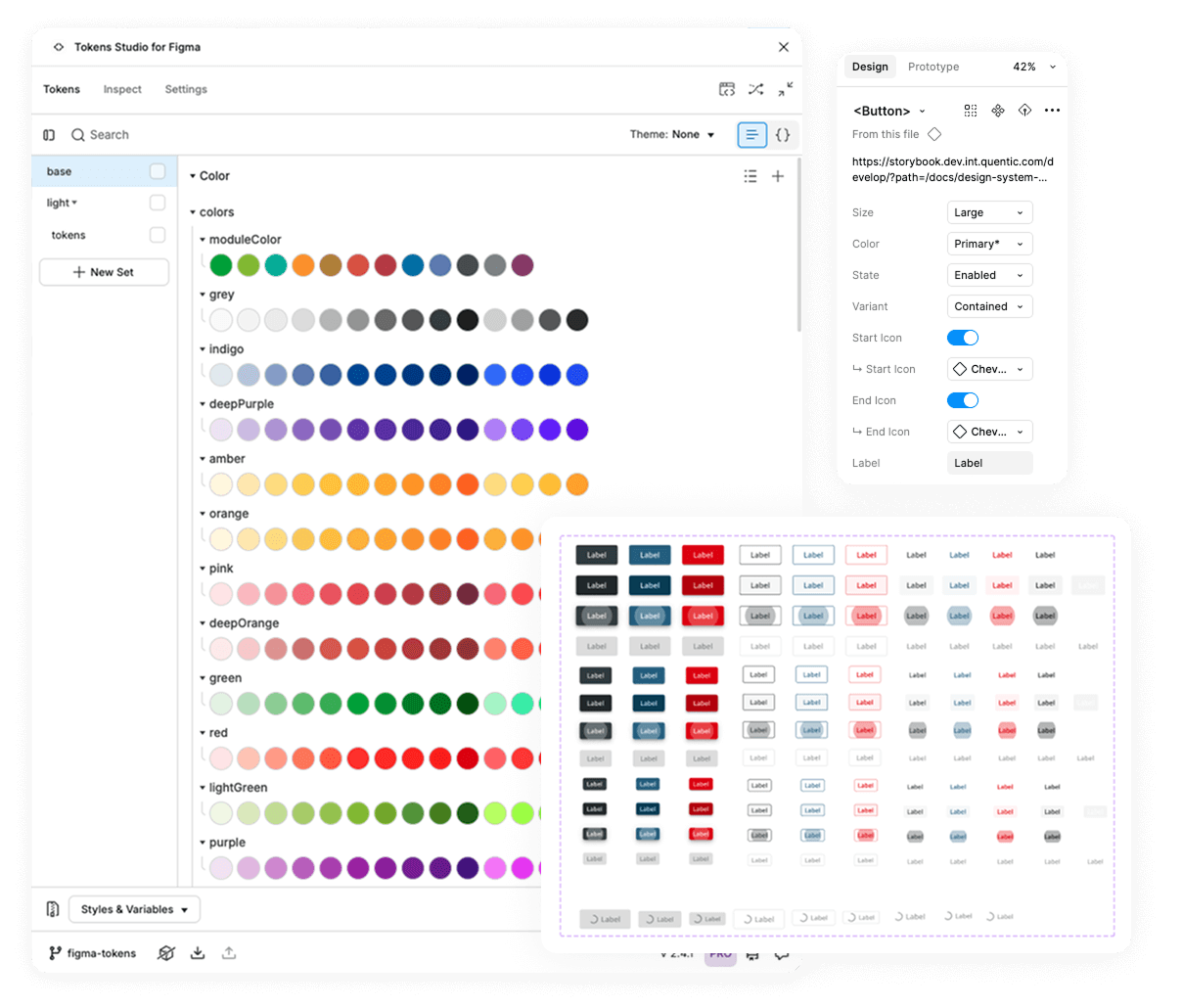The image size is (1182, 1008).
Task: Disable the Start Icon toggle
Action: tap(962, 337)
